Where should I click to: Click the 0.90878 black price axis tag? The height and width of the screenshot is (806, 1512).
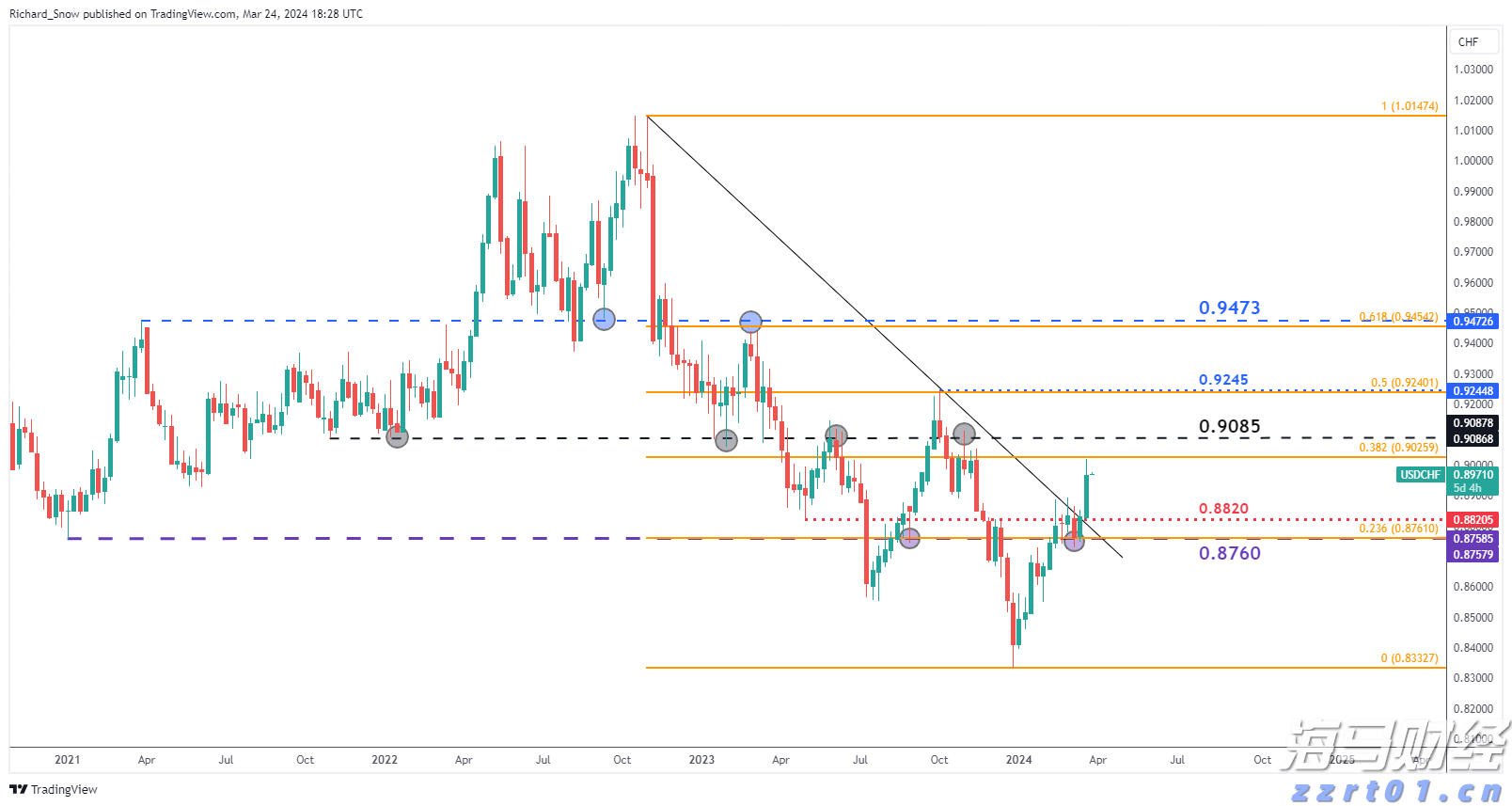tap(1473, 423)
